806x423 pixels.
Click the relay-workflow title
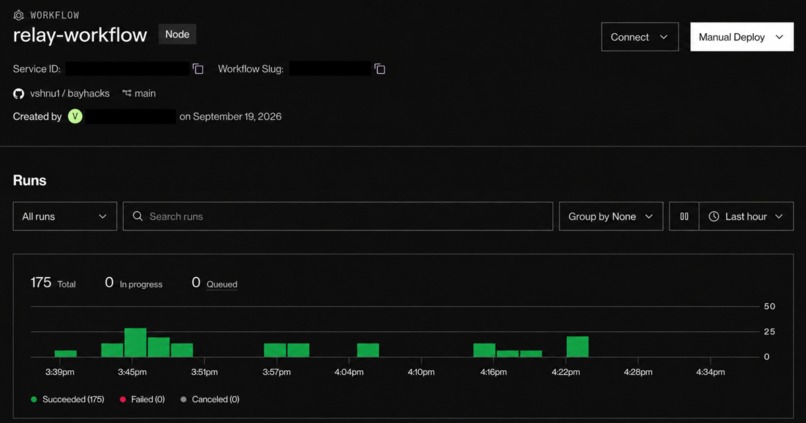coord(80,35)
